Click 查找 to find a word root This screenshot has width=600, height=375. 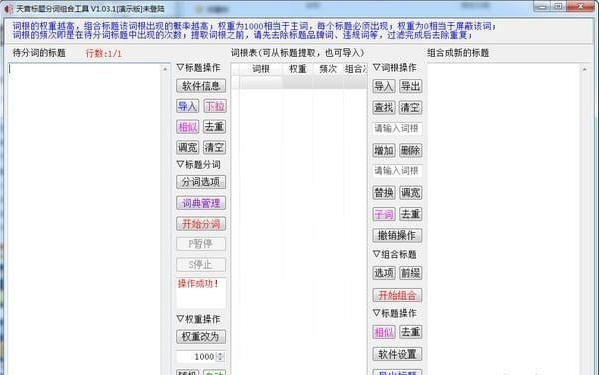pos(384,108)
